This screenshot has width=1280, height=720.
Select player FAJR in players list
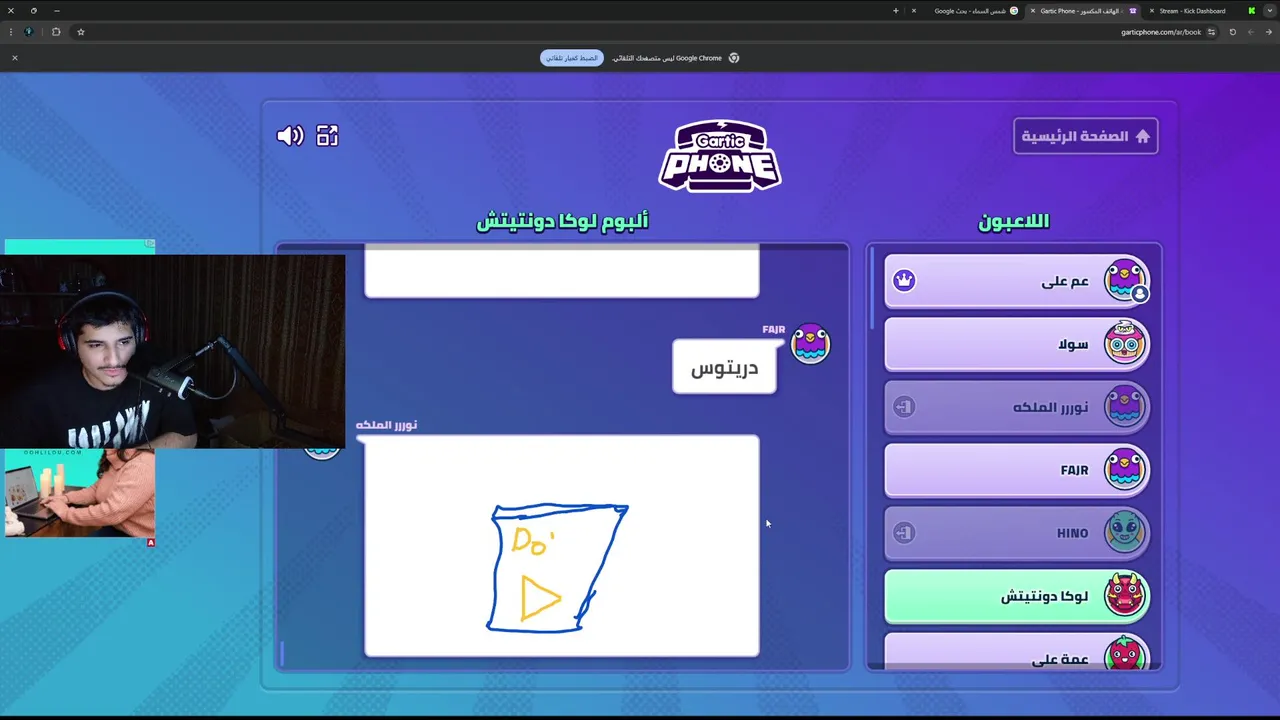1017,470
